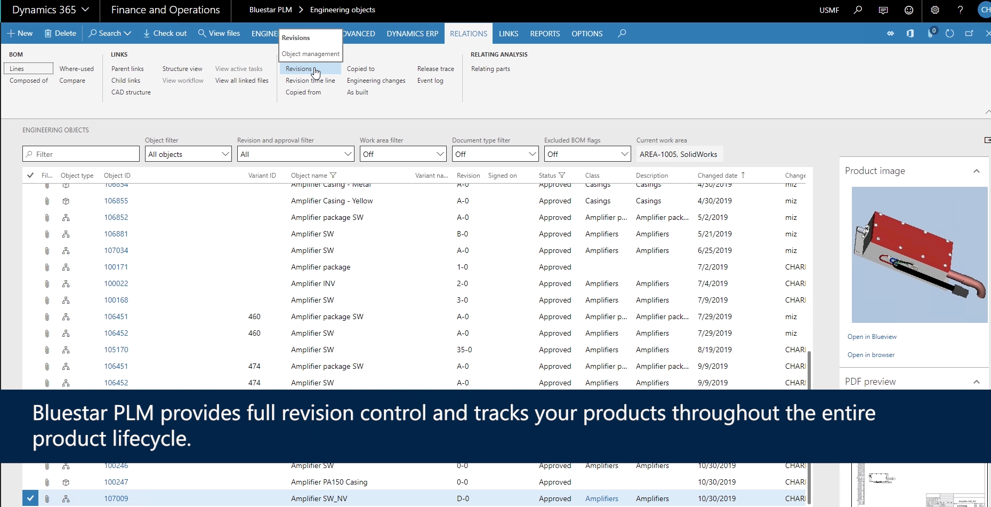Open the Dynamics ERP tab
Screen dimensions: 991x507
tap(412, 34)
